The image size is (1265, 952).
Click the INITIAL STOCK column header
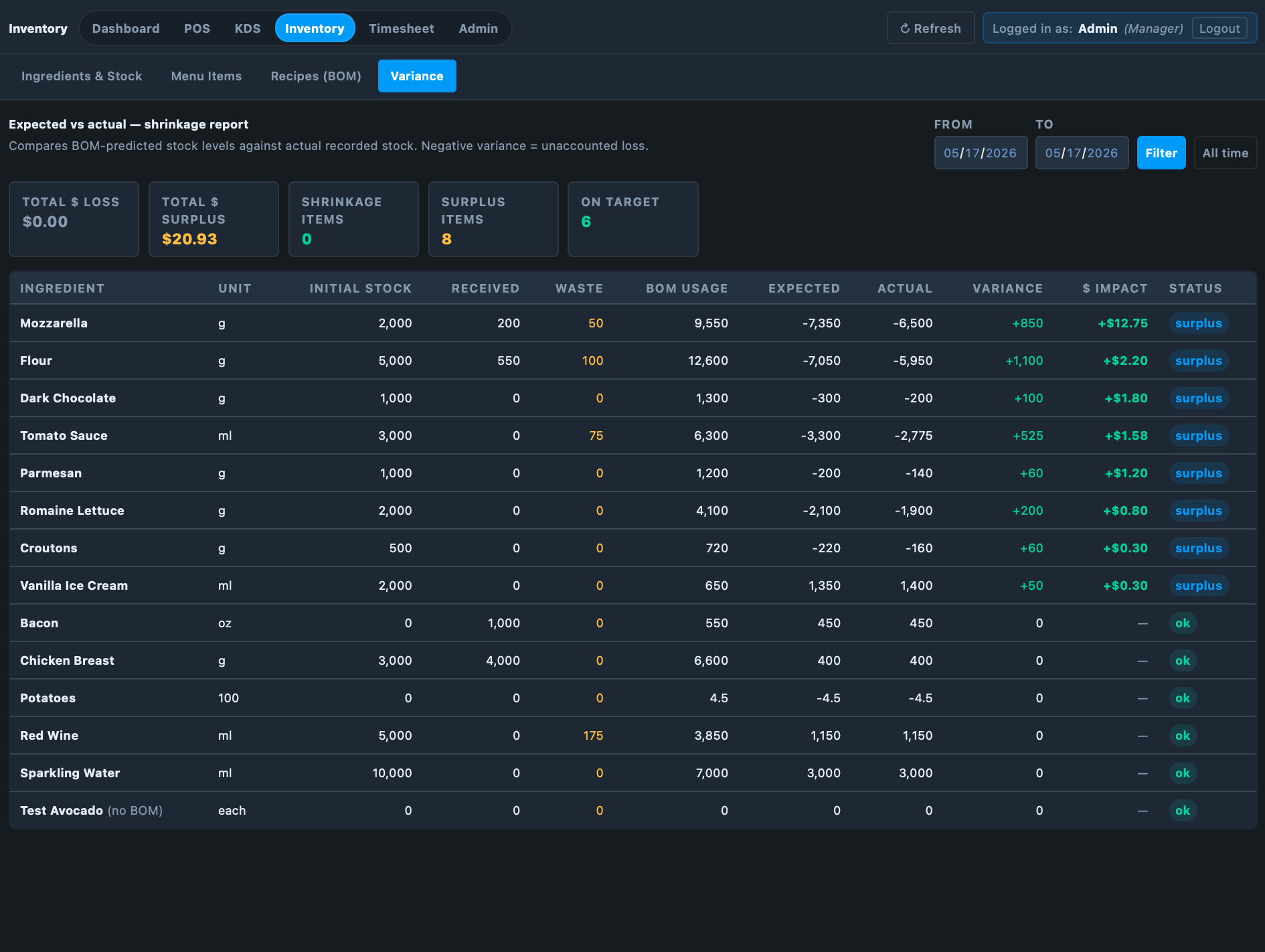(360, 288)
